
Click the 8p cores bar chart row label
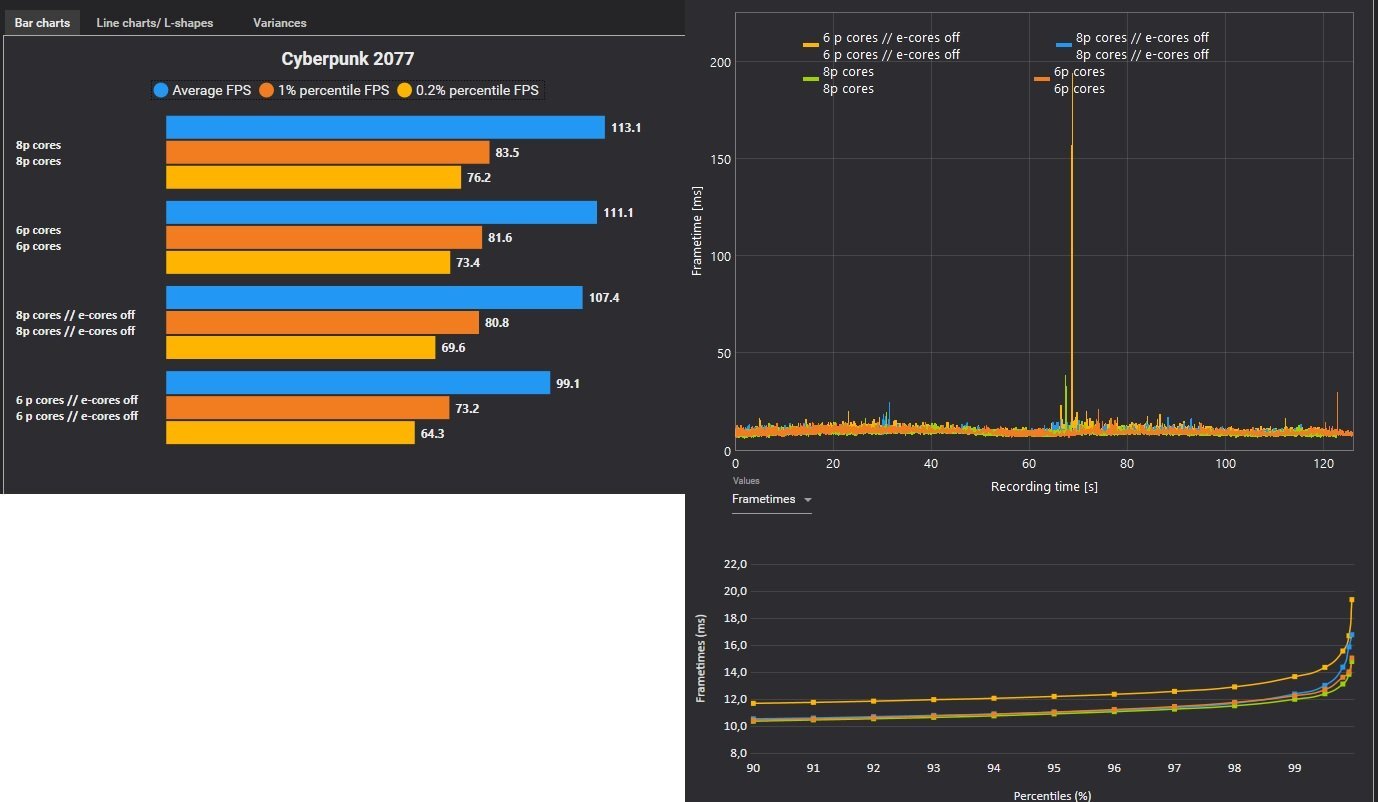38,153
